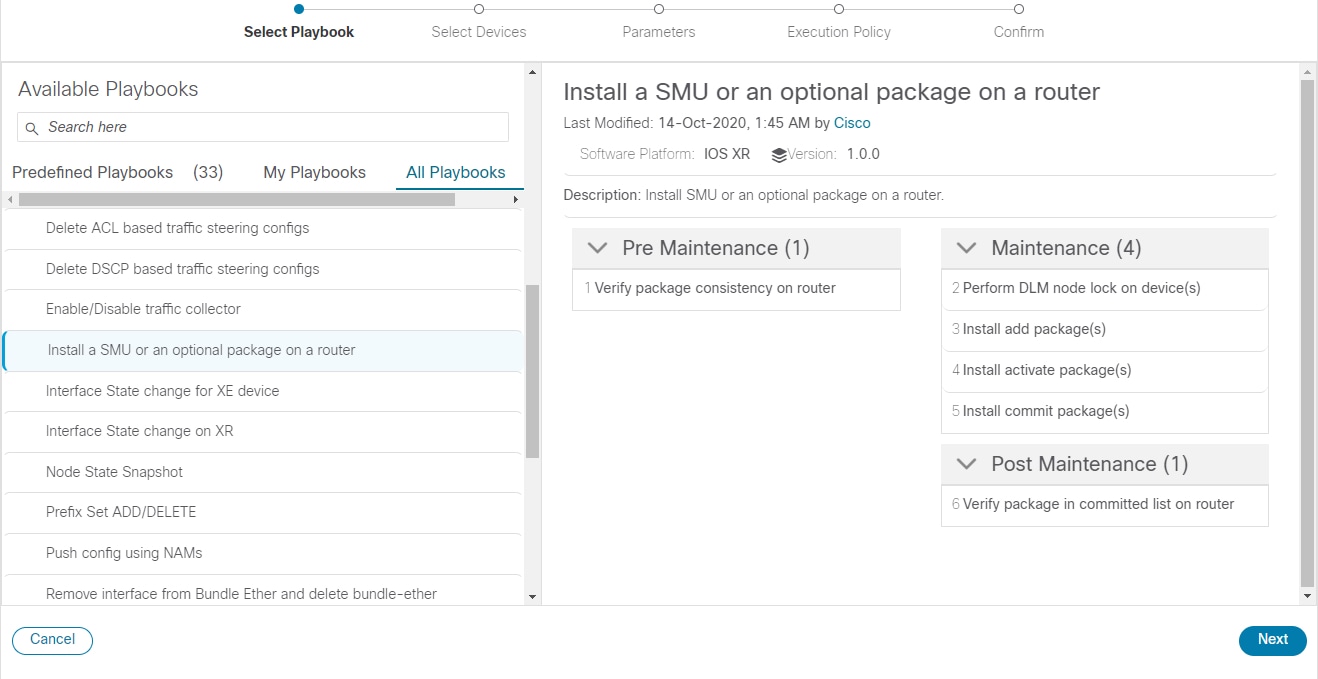Click the Parameters step circle
The height and width of the screenshot is (679, 1318).
[658, 8]
